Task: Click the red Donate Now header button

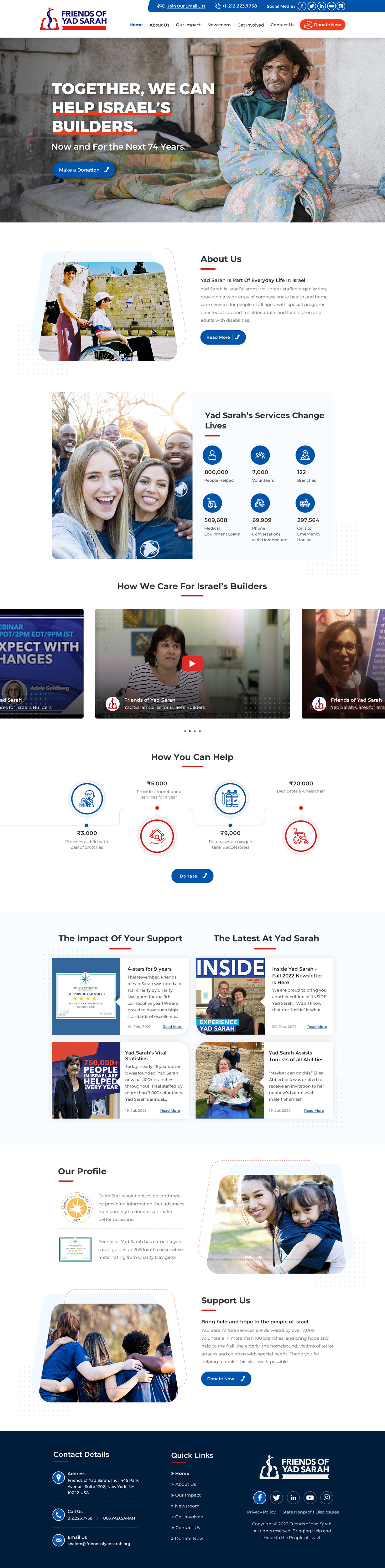Action: [322, 25]
